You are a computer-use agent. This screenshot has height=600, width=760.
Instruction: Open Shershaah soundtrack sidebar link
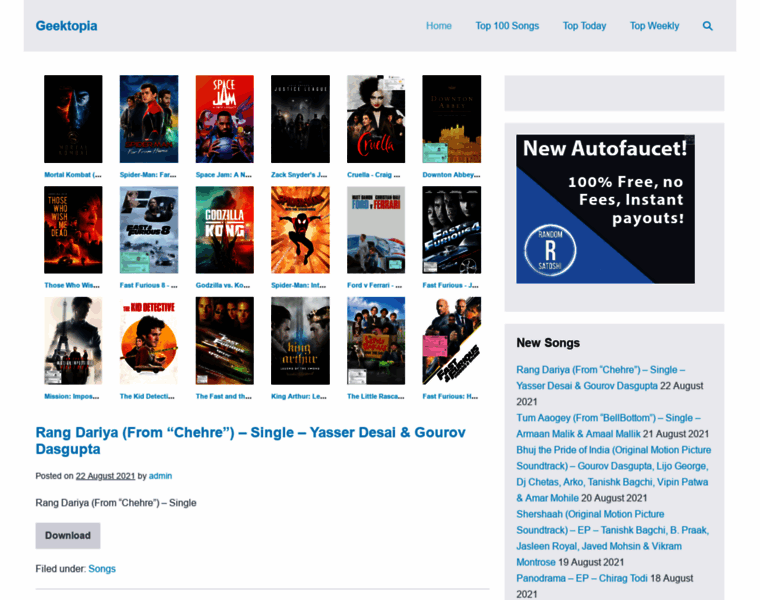613,537
